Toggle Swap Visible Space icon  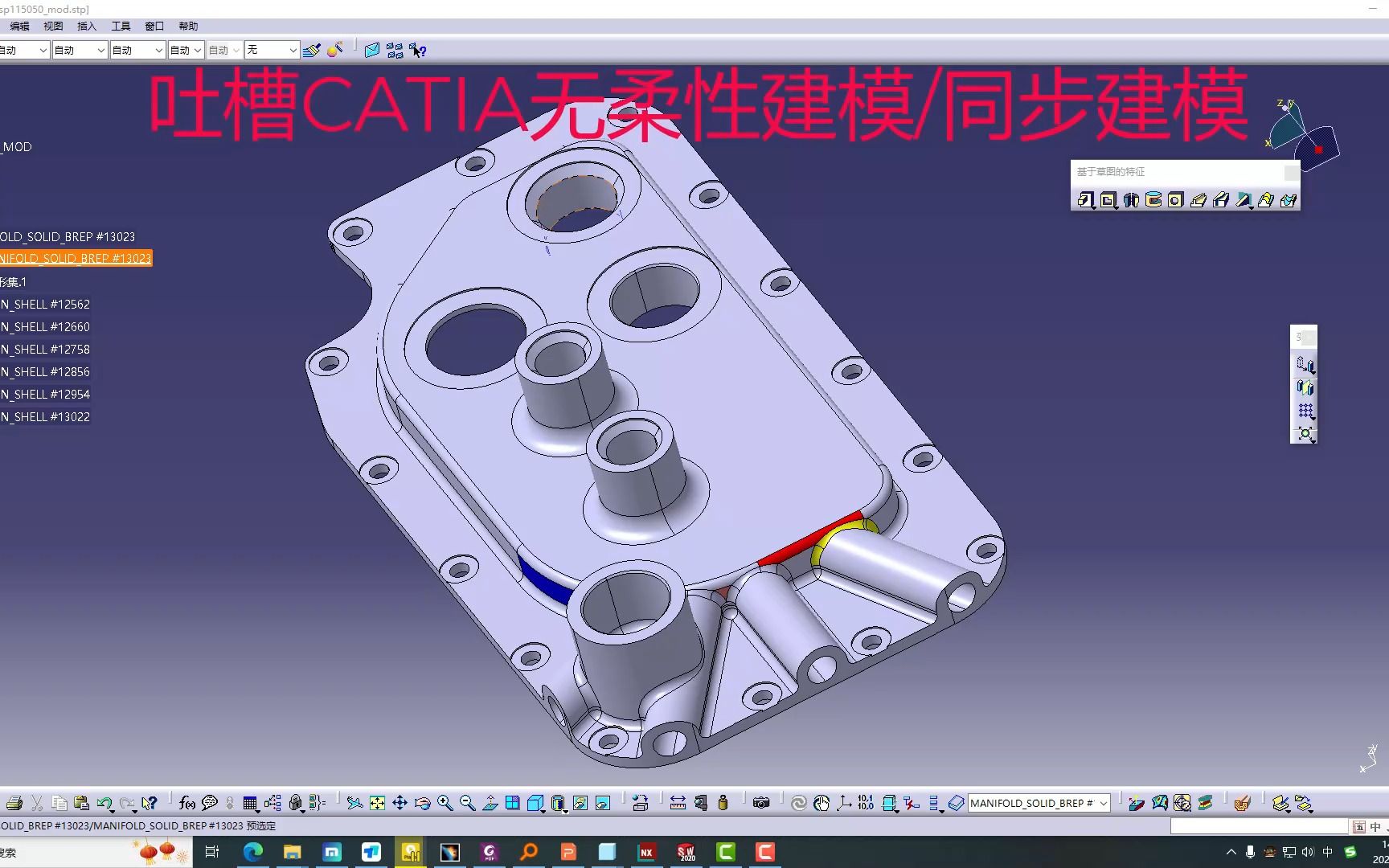pos(603,803)
